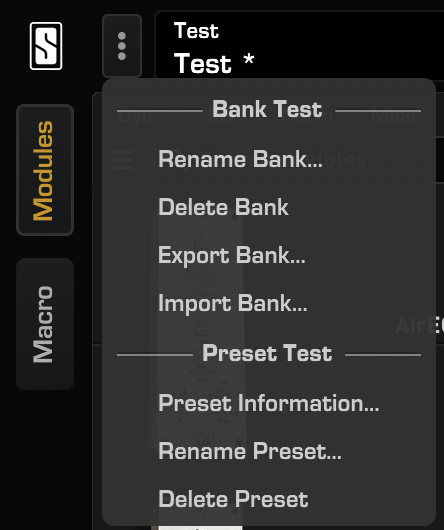The width and height of the screenshot is (444, 530).
Task: Choose Rename Bank... from menu
Action: click(240, 159)
